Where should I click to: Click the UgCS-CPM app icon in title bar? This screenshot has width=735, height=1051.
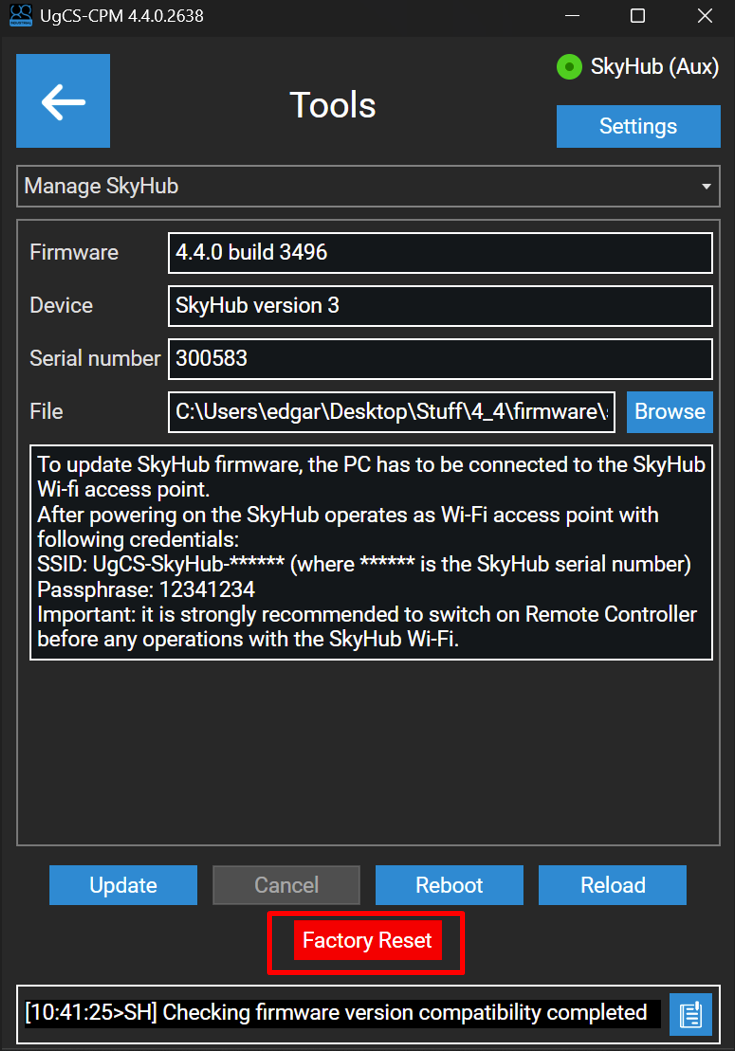[20, 16]
